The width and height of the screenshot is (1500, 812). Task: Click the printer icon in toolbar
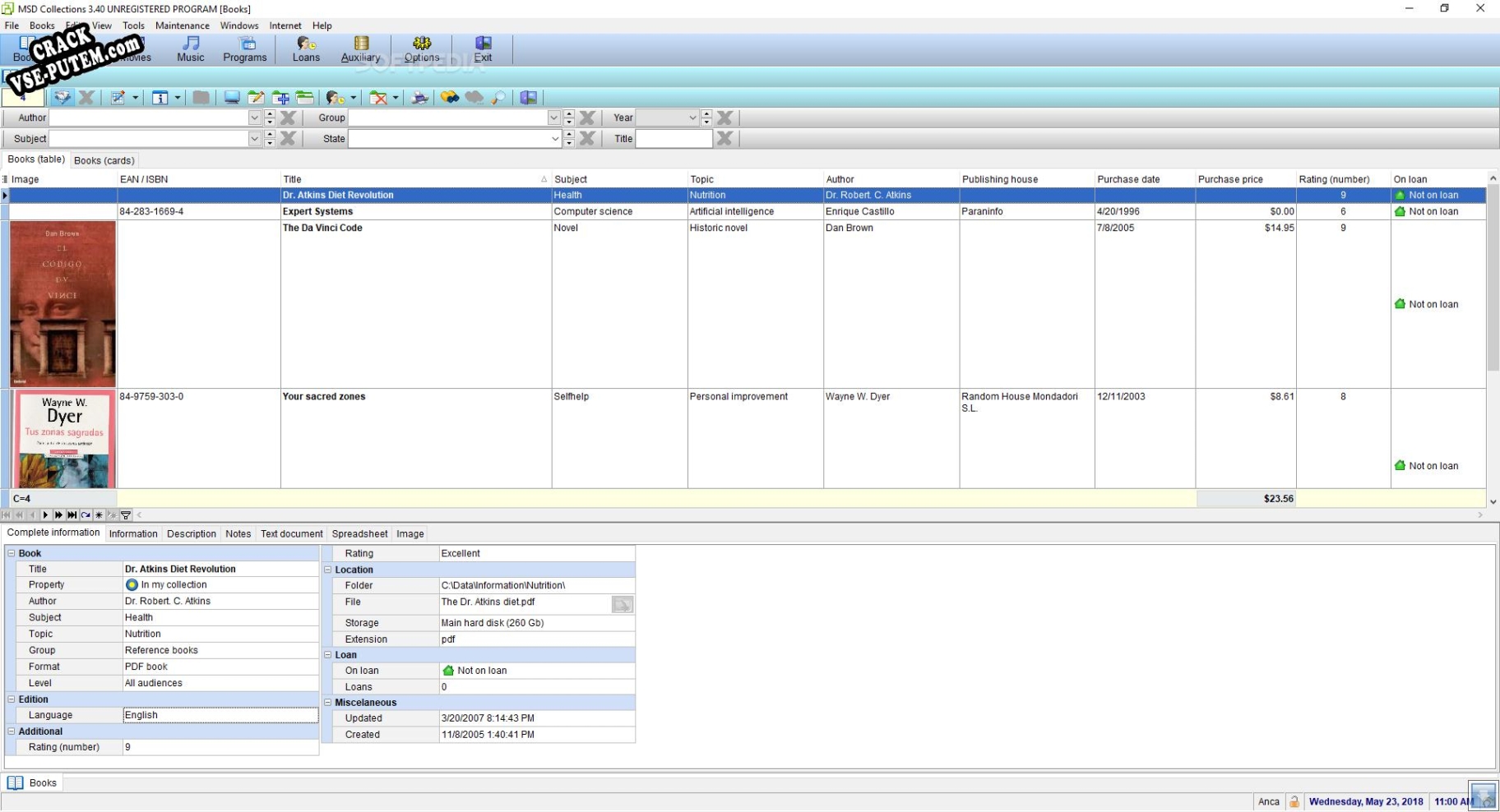pyautogui.click(x=420, y=98)
